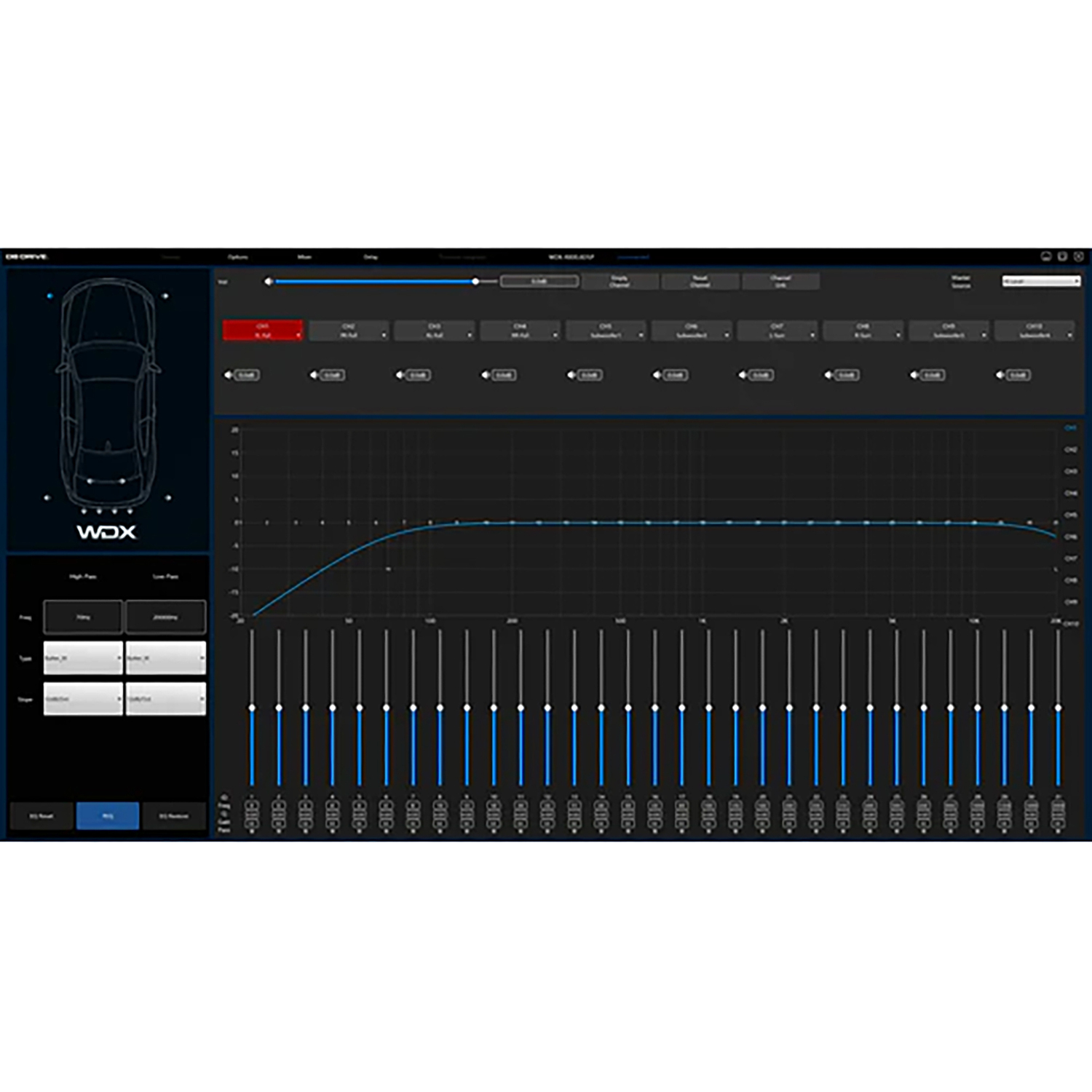
Task: Mute channel CH5 using its speaker icon
Action: [x=571, y=375]
